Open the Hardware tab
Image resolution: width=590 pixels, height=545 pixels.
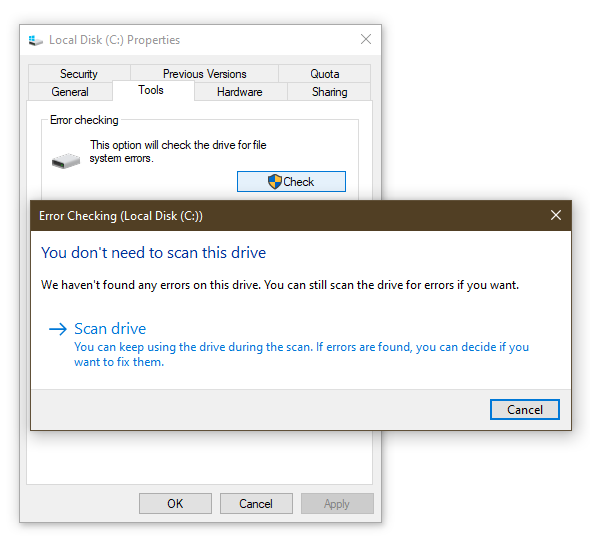tap(240, 91)
